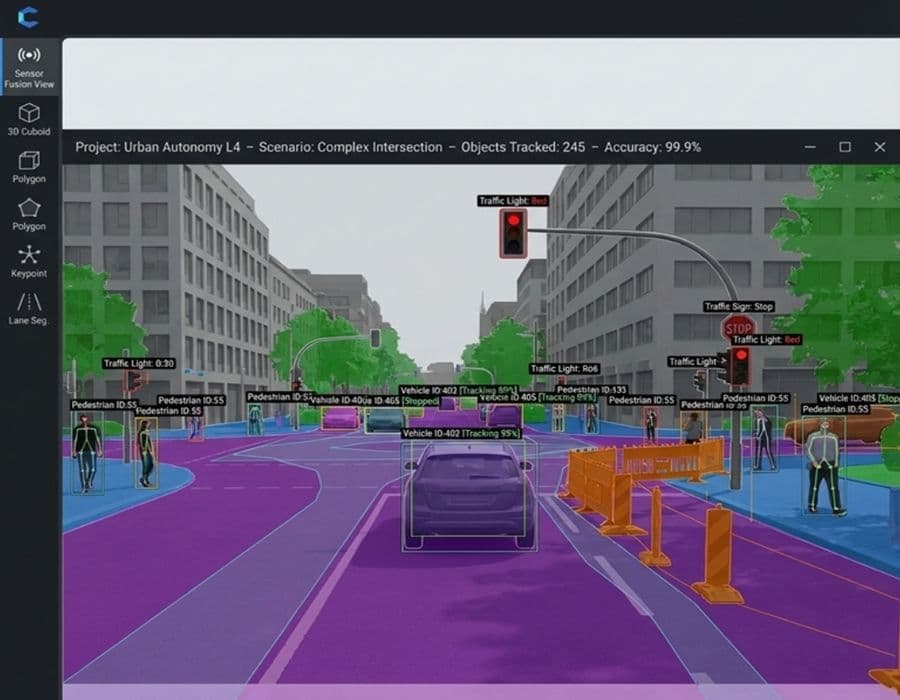
Task: Click the overhead red traffic light
Action: 514,232
